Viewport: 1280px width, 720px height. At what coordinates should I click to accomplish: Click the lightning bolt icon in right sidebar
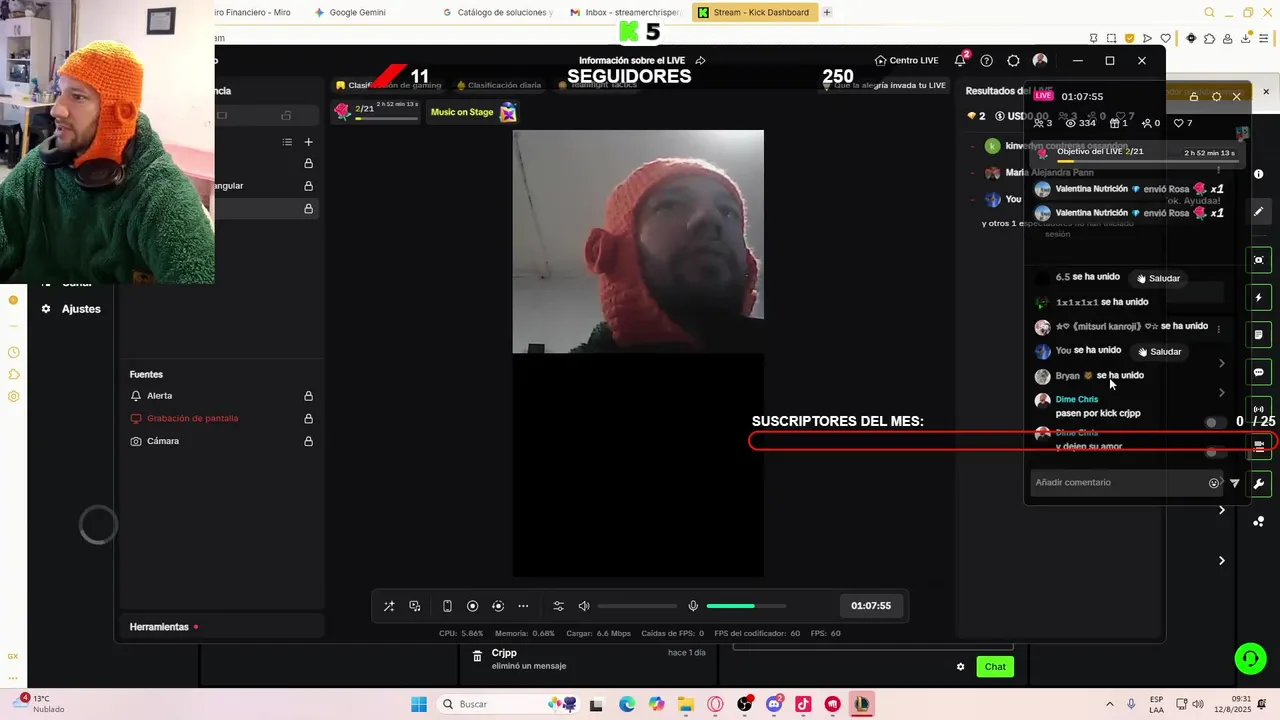click(1259, 298)
